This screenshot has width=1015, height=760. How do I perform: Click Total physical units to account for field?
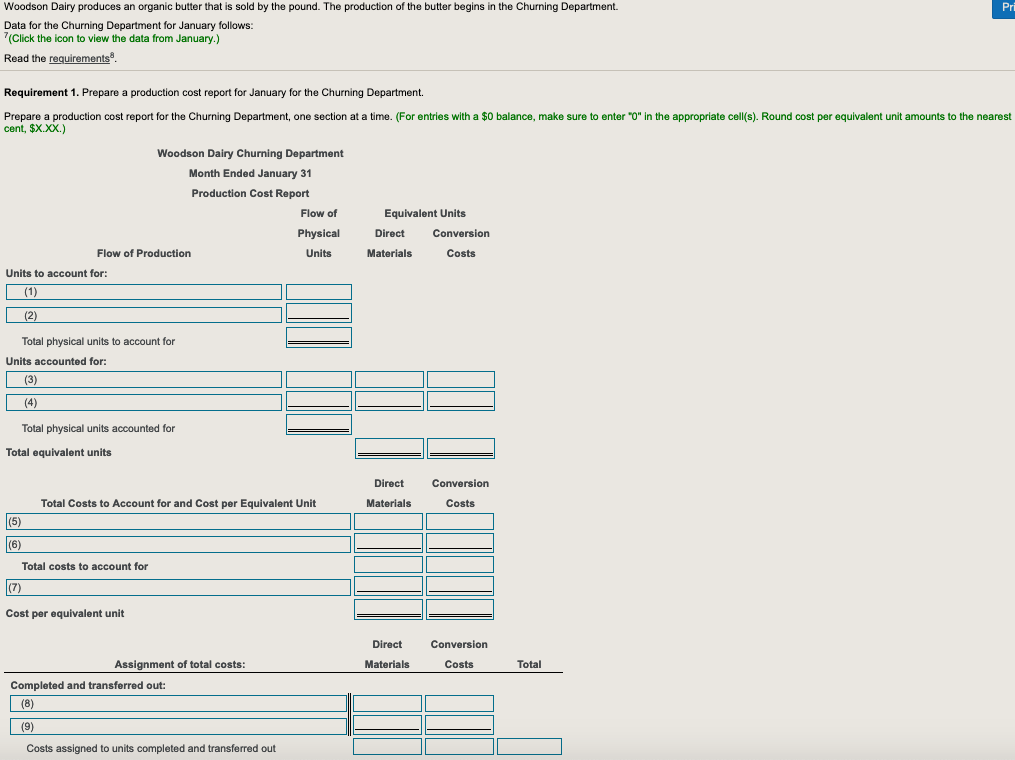click(x=318, y=337)
